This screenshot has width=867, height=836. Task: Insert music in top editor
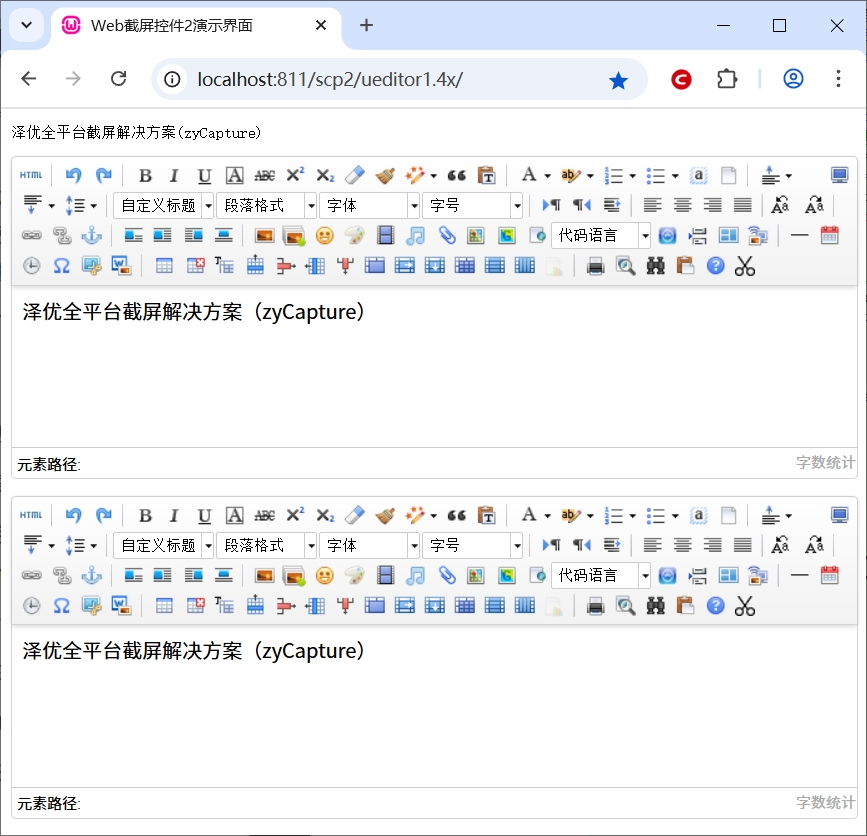(415, 236)
